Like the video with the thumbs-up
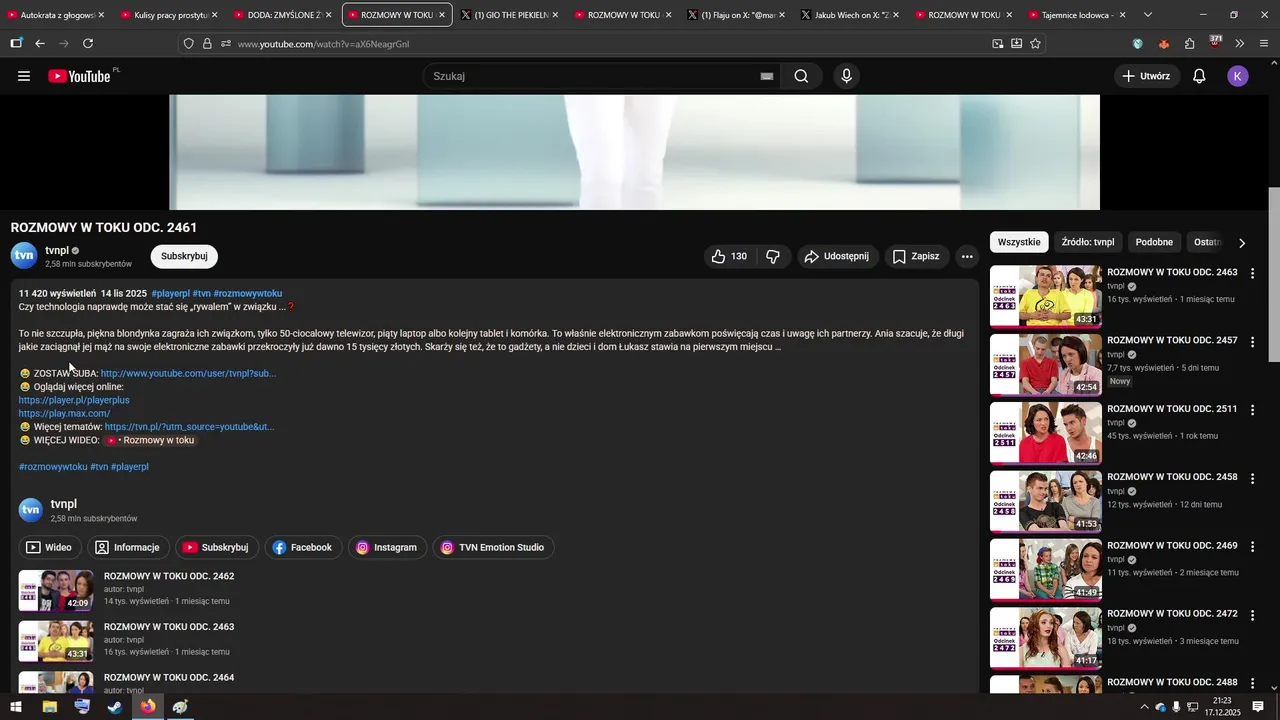The width and height of the screenshot is (1280, 720). pos(729,256)
